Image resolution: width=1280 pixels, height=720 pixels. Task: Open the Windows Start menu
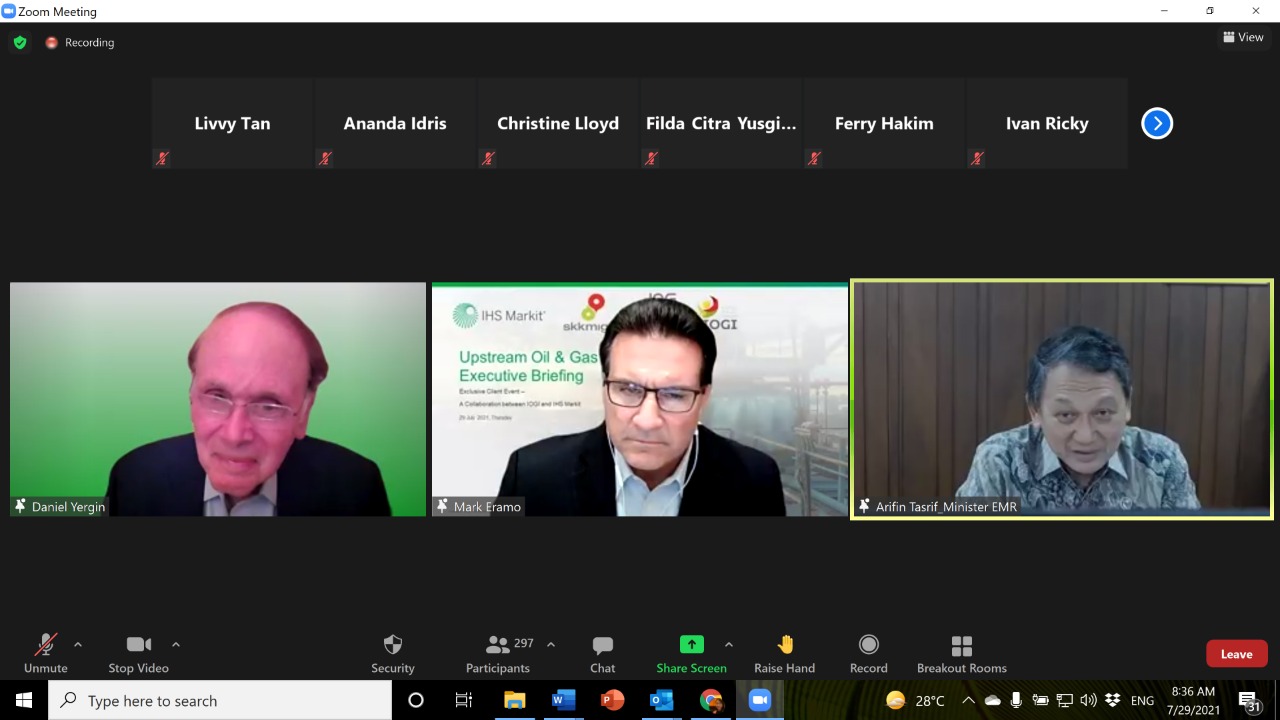coord(24,700)
